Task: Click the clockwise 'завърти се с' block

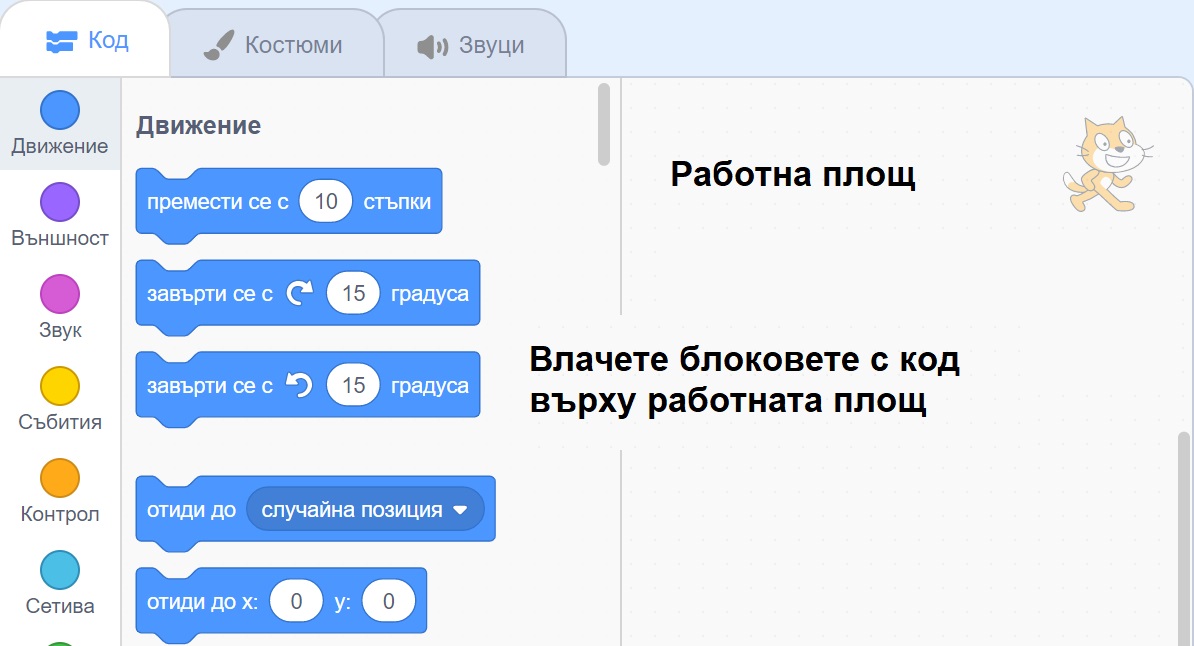Action: (308, 296)
